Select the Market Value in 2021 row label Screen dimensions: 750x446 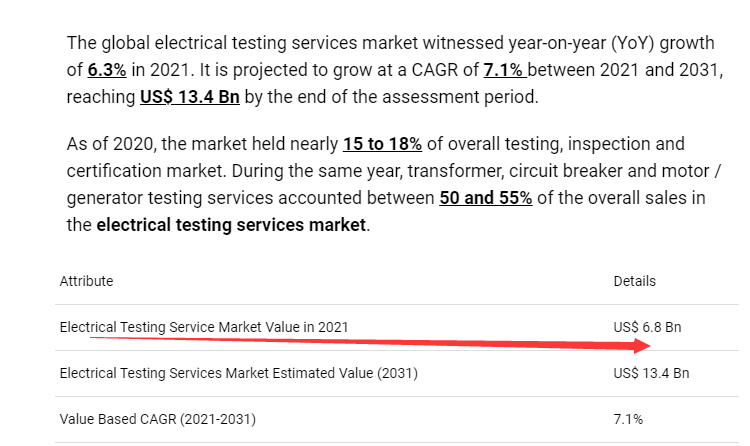click(204, 327)
